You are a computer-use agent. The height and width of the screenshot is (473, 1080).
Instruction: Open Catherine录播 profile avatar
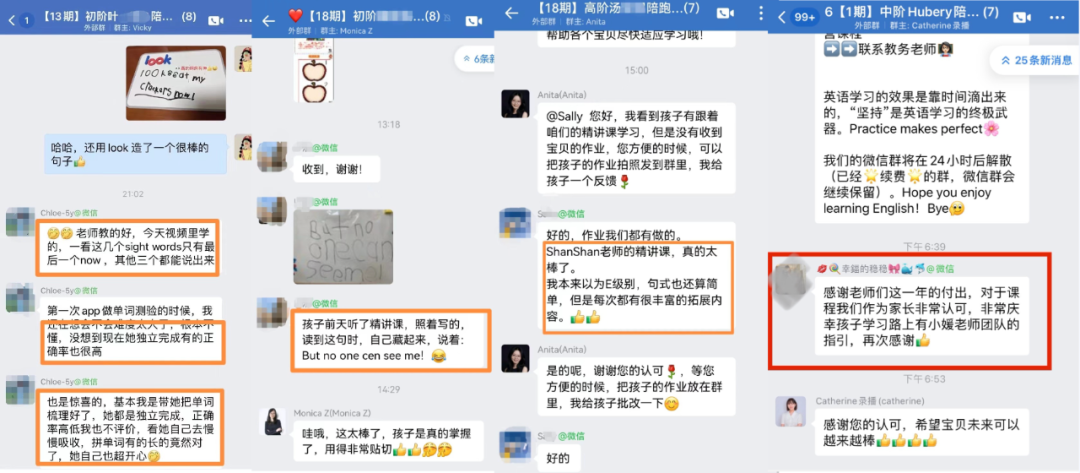pos(791,411)
